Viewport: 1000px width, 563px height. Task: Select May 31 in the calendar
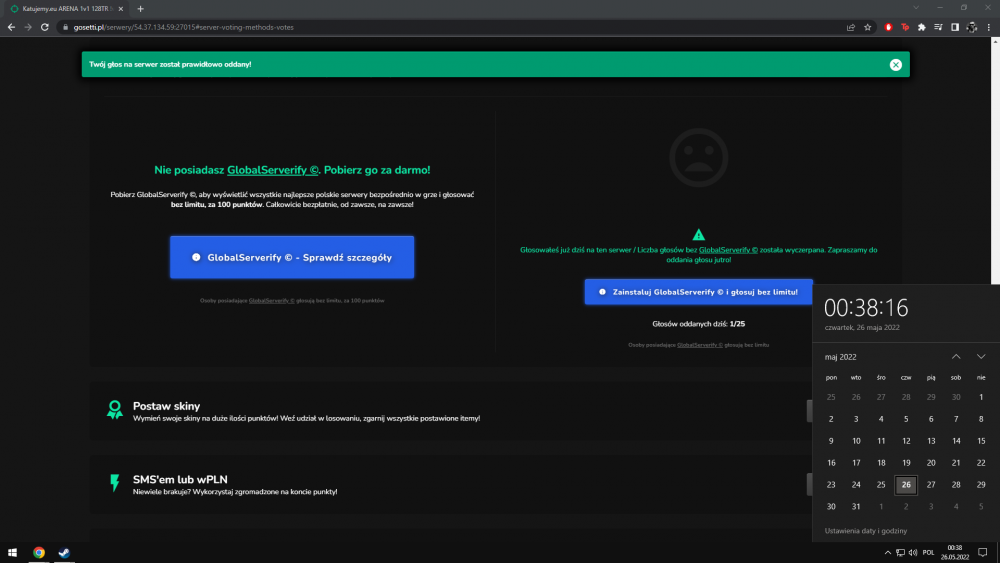(x=856, y=506)
